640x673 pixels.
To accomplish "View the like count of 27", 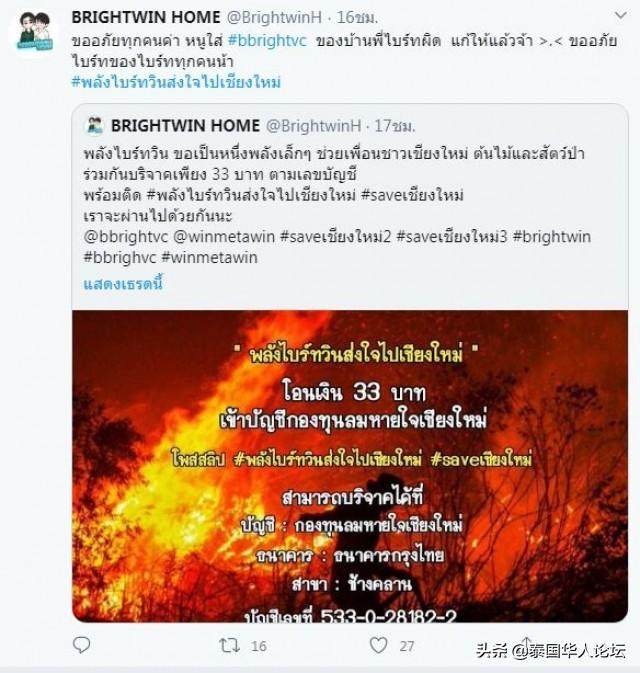I will tap(407, 646).
